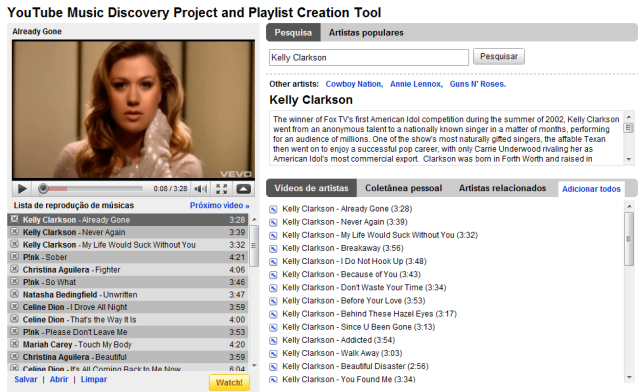Click the Pesquisar button

(x=499, y=56)
